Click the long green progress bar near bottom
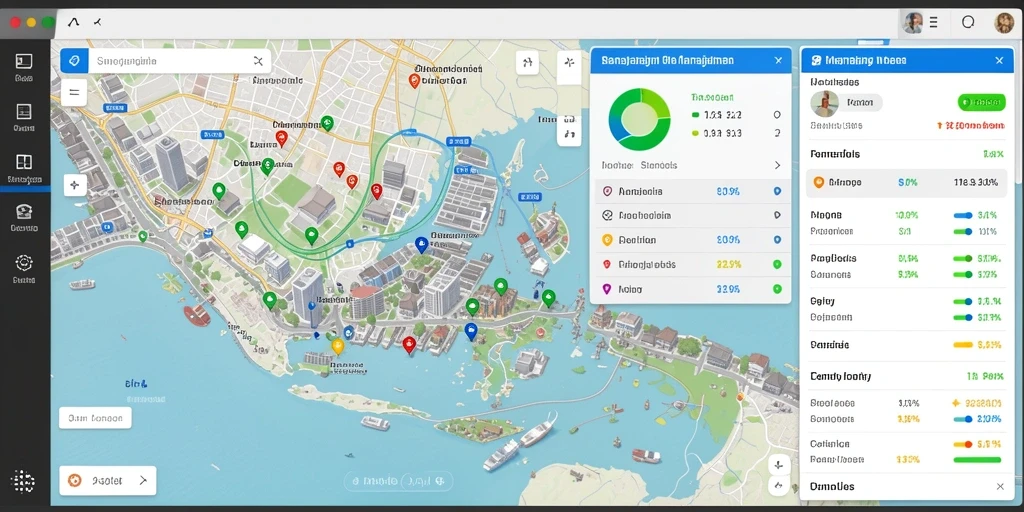This screenshot has width=1024, height=512. coord(977,460)
